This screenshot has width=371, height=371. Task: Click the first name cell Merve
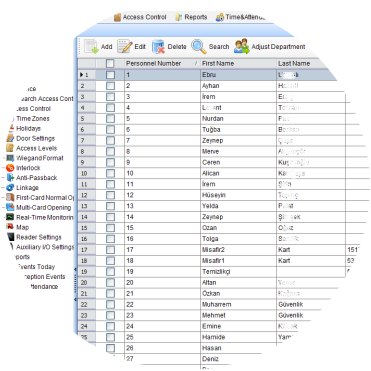tap(238, 151)
